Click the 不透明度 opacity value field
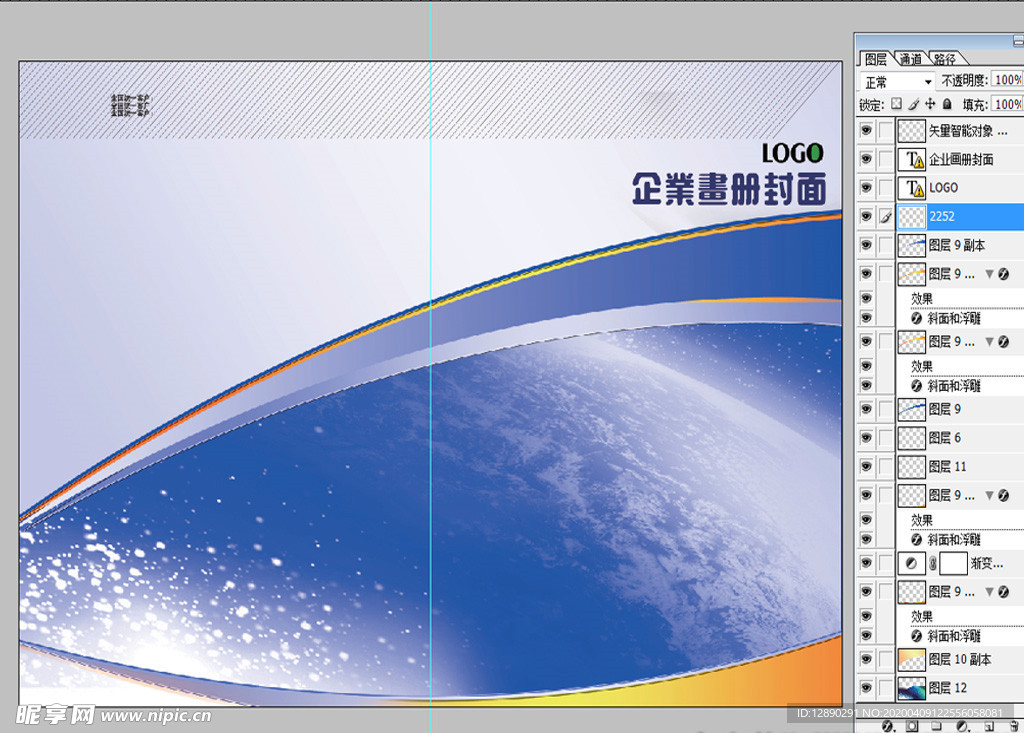Image resolution: width=1024 pixels, height=733 pixels. (x=1008, y=81)
